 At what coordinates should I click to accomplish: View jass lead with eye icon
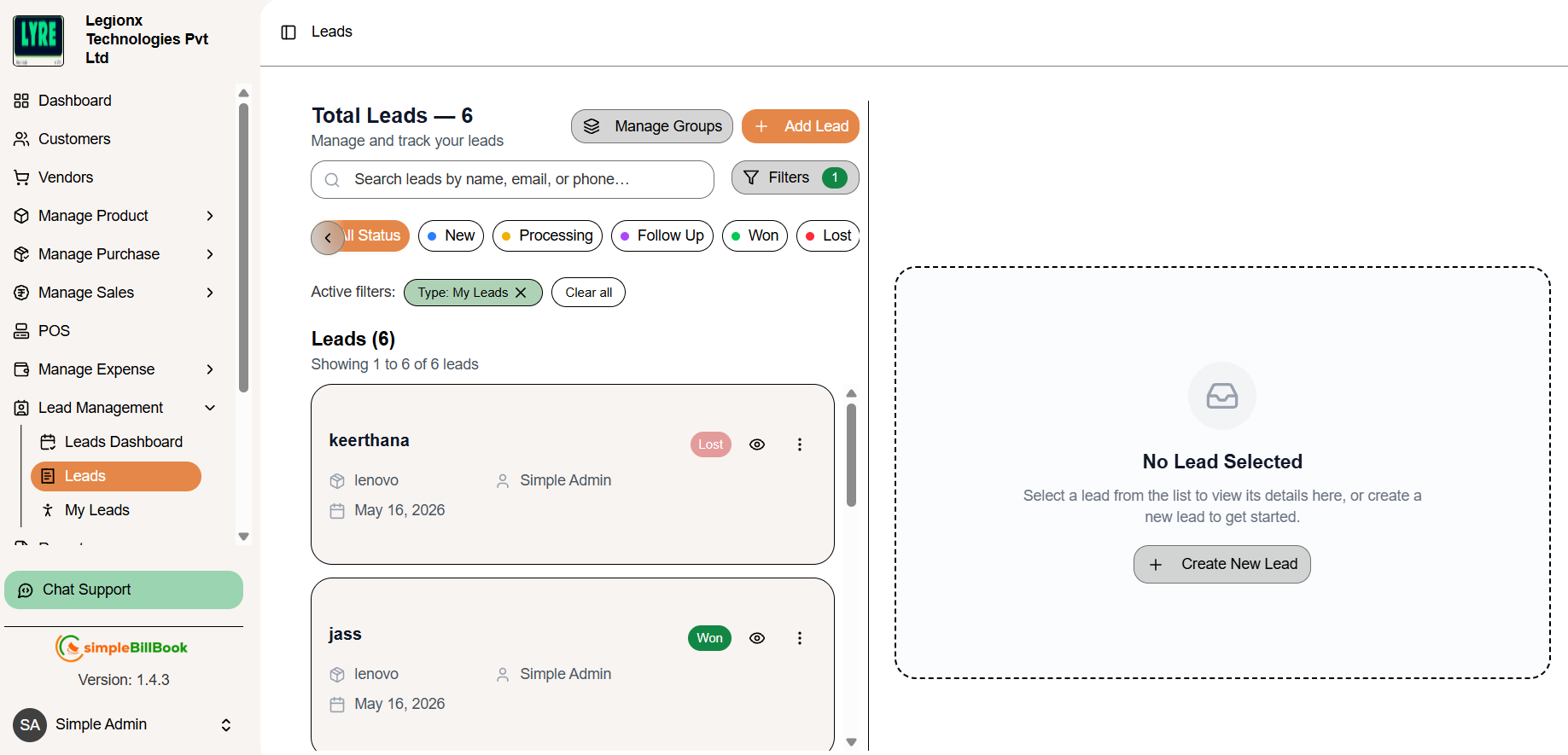(x=757, y=638)
